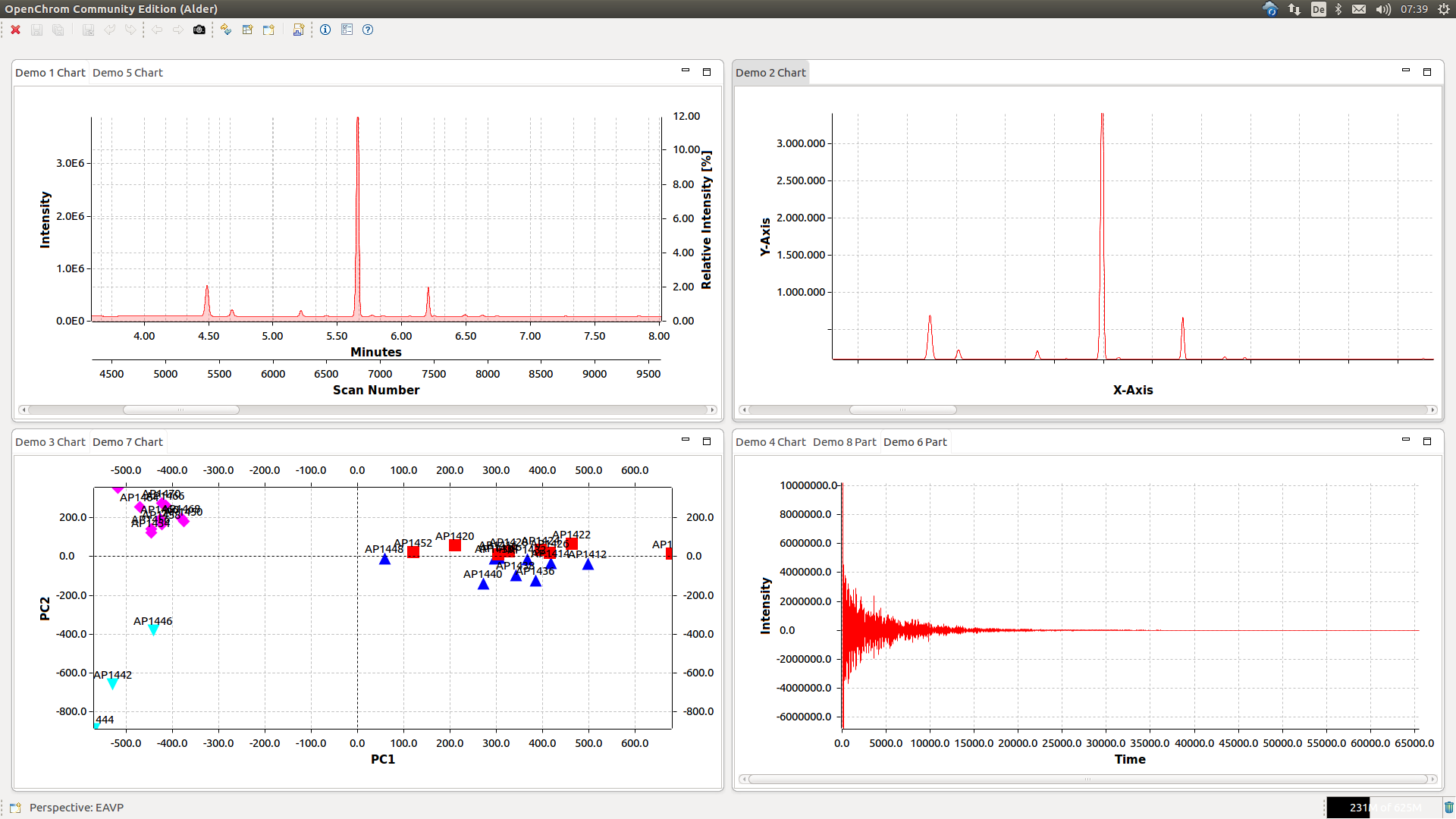
Task: Click left arrow of Demo 4 scrollbar
Action: click(x=744, y=779)
